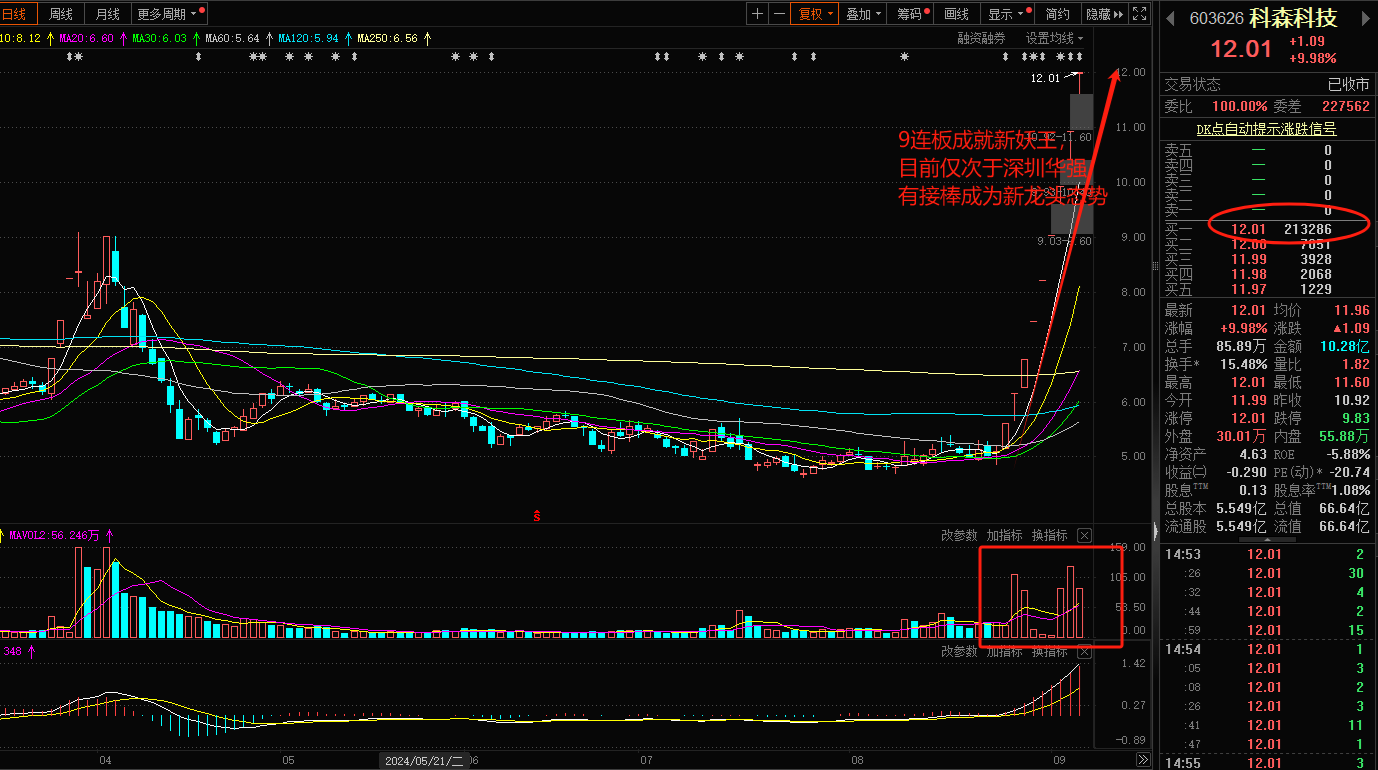Image resolution: width=1378 pixels, height=770 pixels.
Task: Select 买五 bid row at 11.97
Action: coord(1266,289)
